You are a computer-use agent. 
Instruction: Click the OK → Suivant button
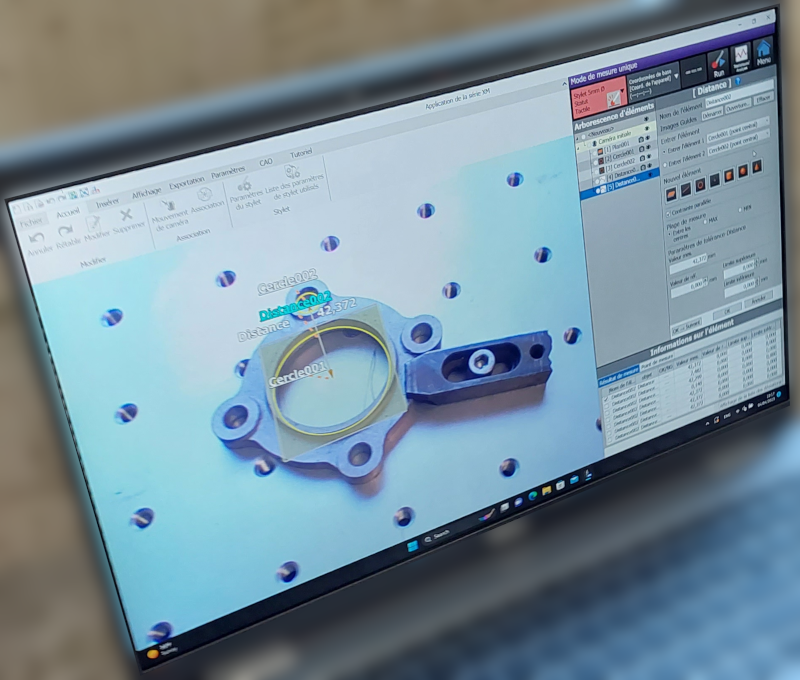click(686, 324)
